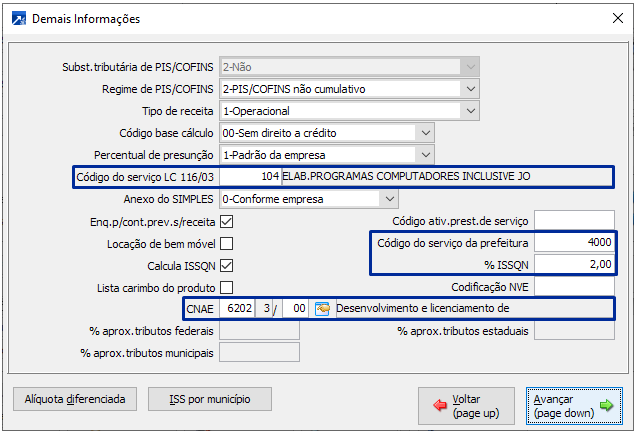Screen dimensions: 637x435
Task: Close the Demais Informações dialog
Action: [618, 18]
